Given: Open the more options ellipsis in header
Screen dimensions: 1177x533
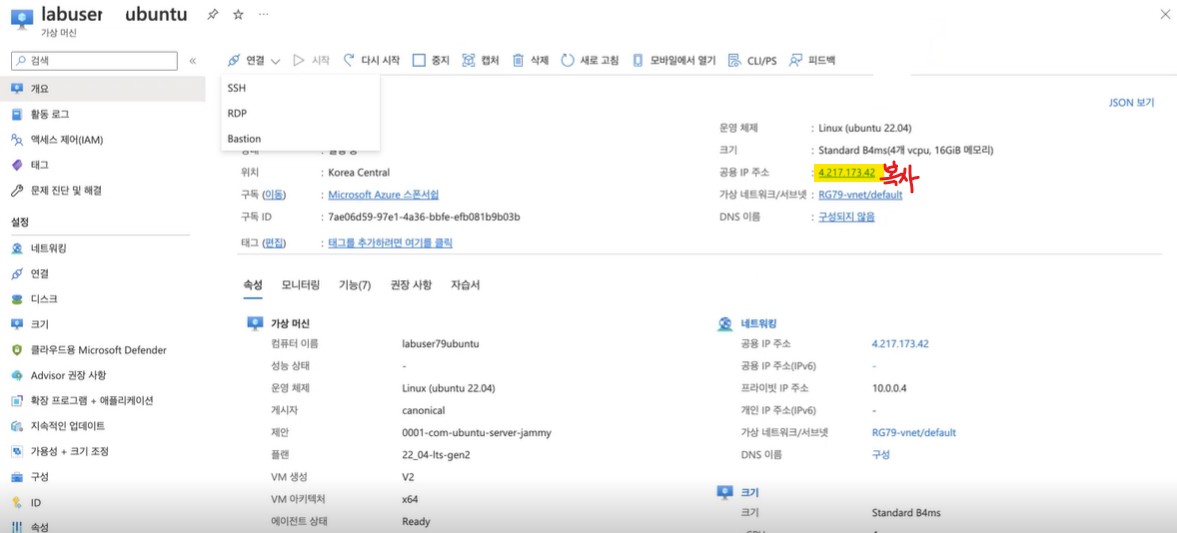Looking at the screenshot, I should 263,15.
